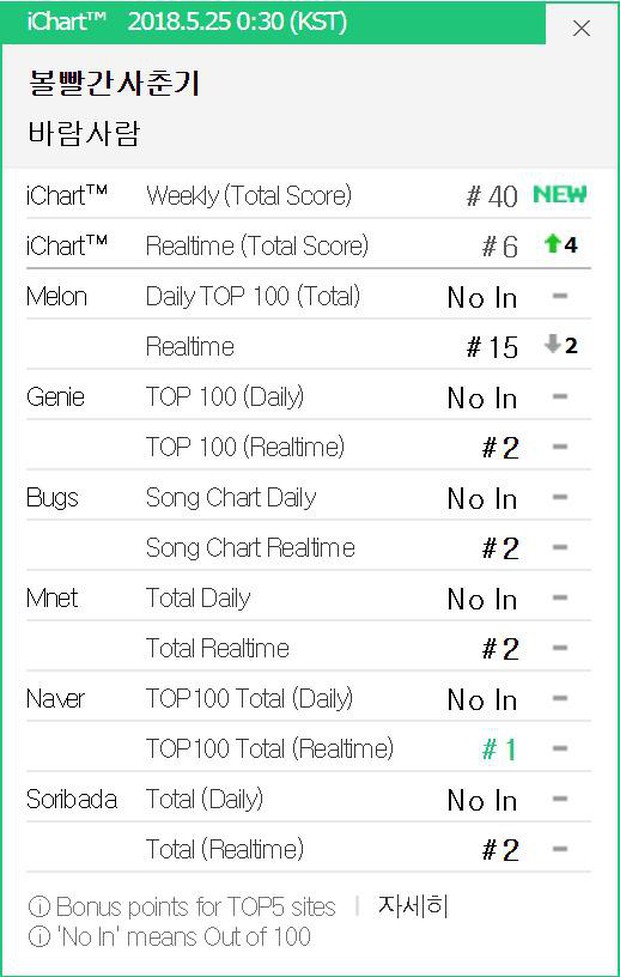Click the Soribada Total (Realtime) row
This screenshot has width=620, height=977.
coord(308,848)
